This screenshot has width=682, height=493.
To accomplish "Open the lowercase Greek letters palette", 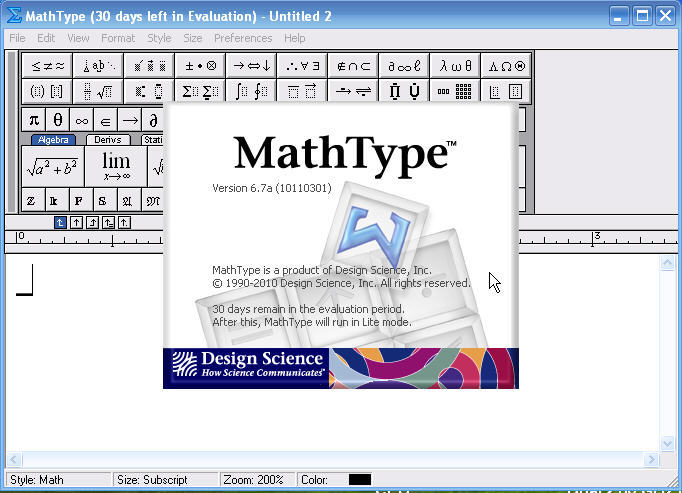I will [x=455, y=66].
